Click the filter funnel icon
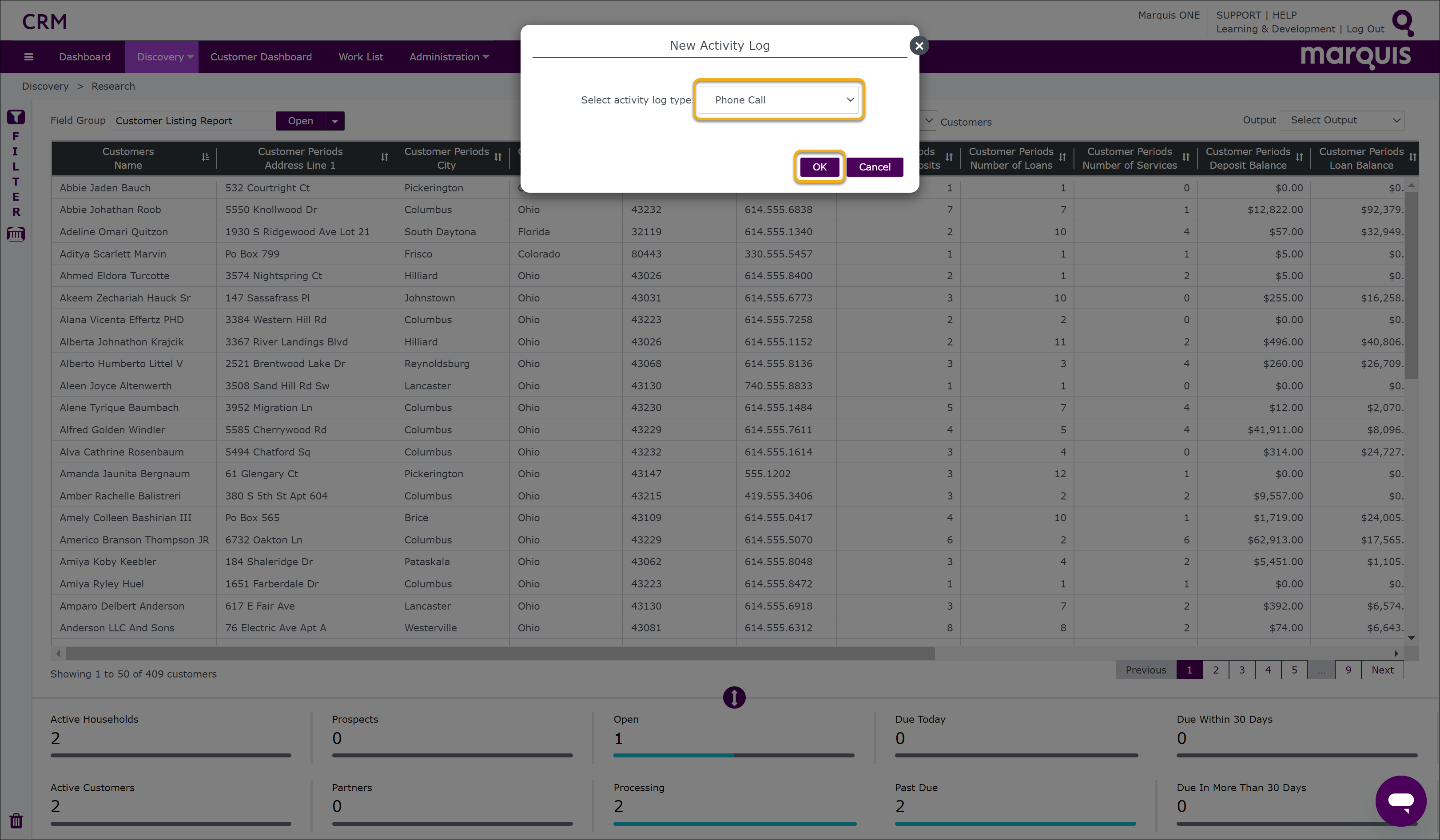The image size is (1440, 840). coord(16,117)
